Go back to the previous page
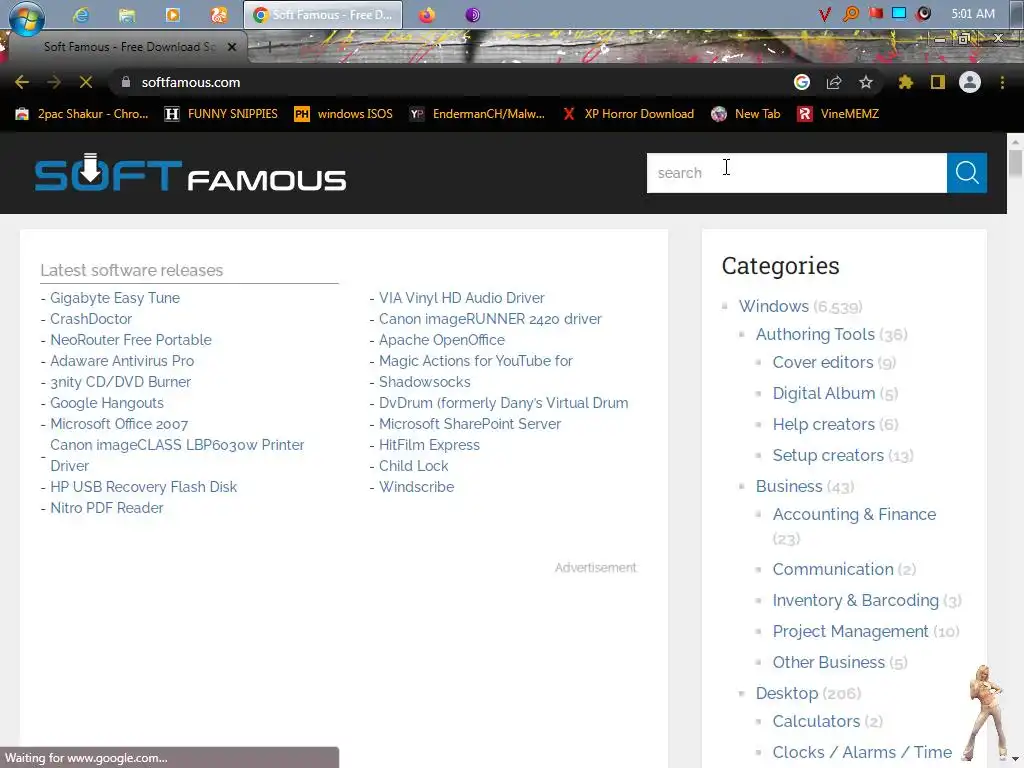 pyautogui.click(x=22, y=82)
